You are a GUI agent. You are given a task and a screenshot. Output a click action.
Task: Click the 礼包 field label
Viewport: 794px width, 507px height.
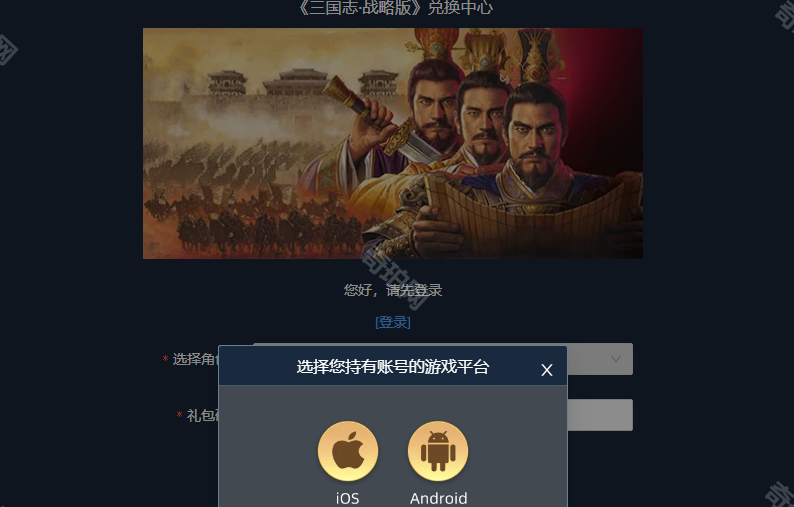click(202, 415)
